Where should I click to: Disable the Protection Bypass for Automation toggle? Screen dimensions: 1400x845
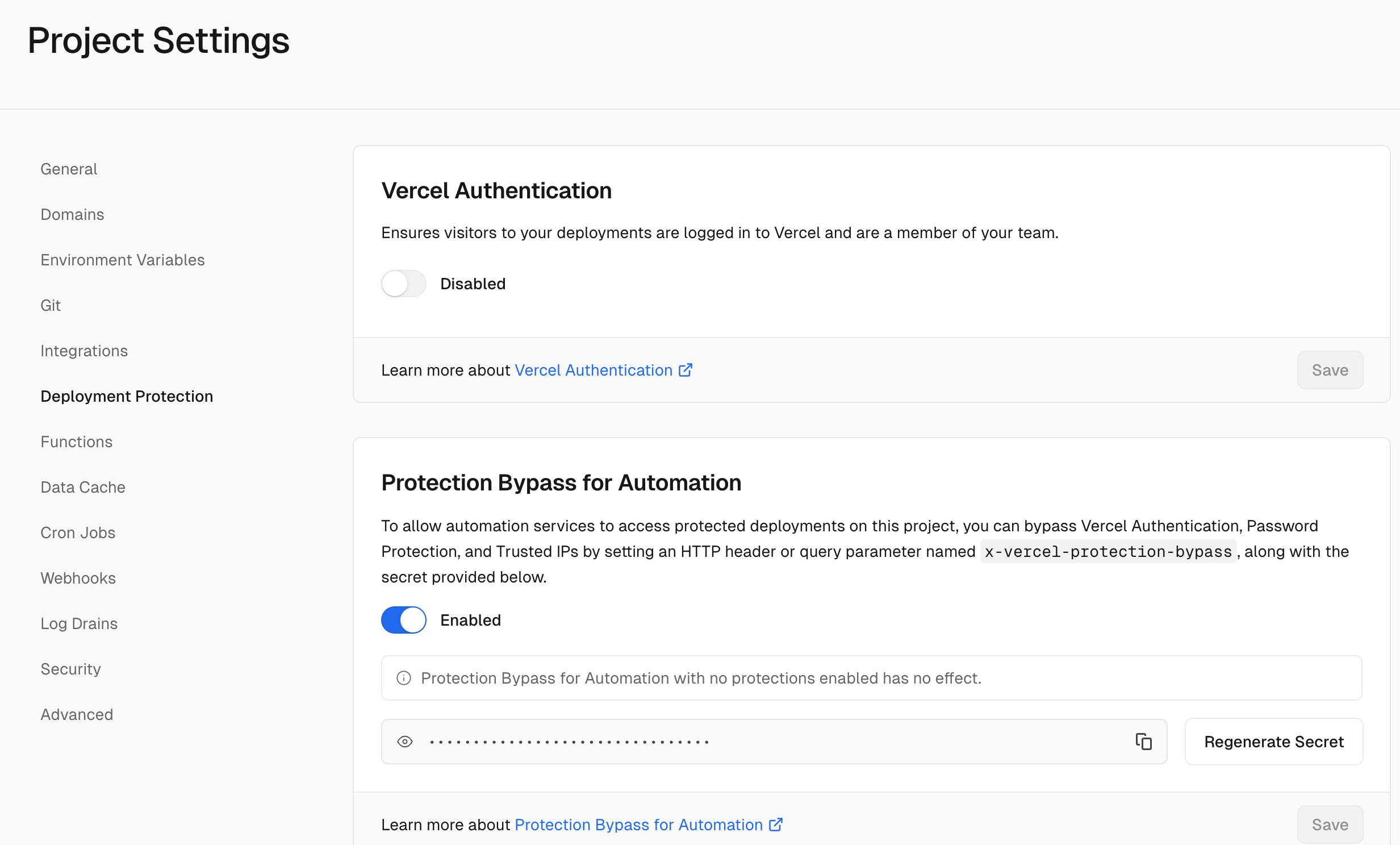pyautogui.click(x=403, y=620)
